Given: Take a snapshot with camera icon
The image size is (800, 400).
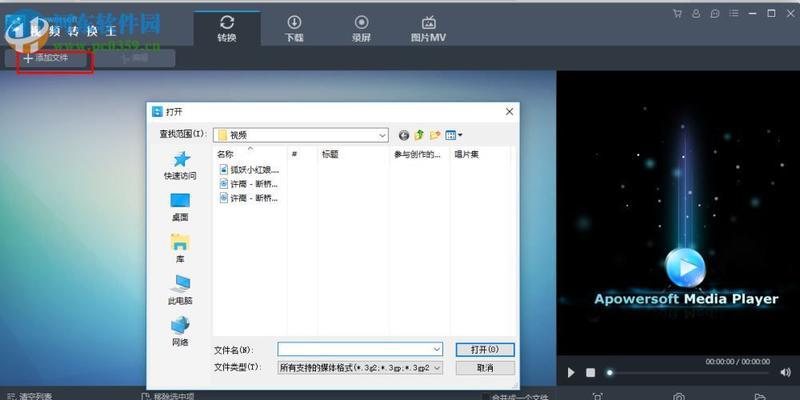Looking at the screenshot, I should click(x=679, y=396).
